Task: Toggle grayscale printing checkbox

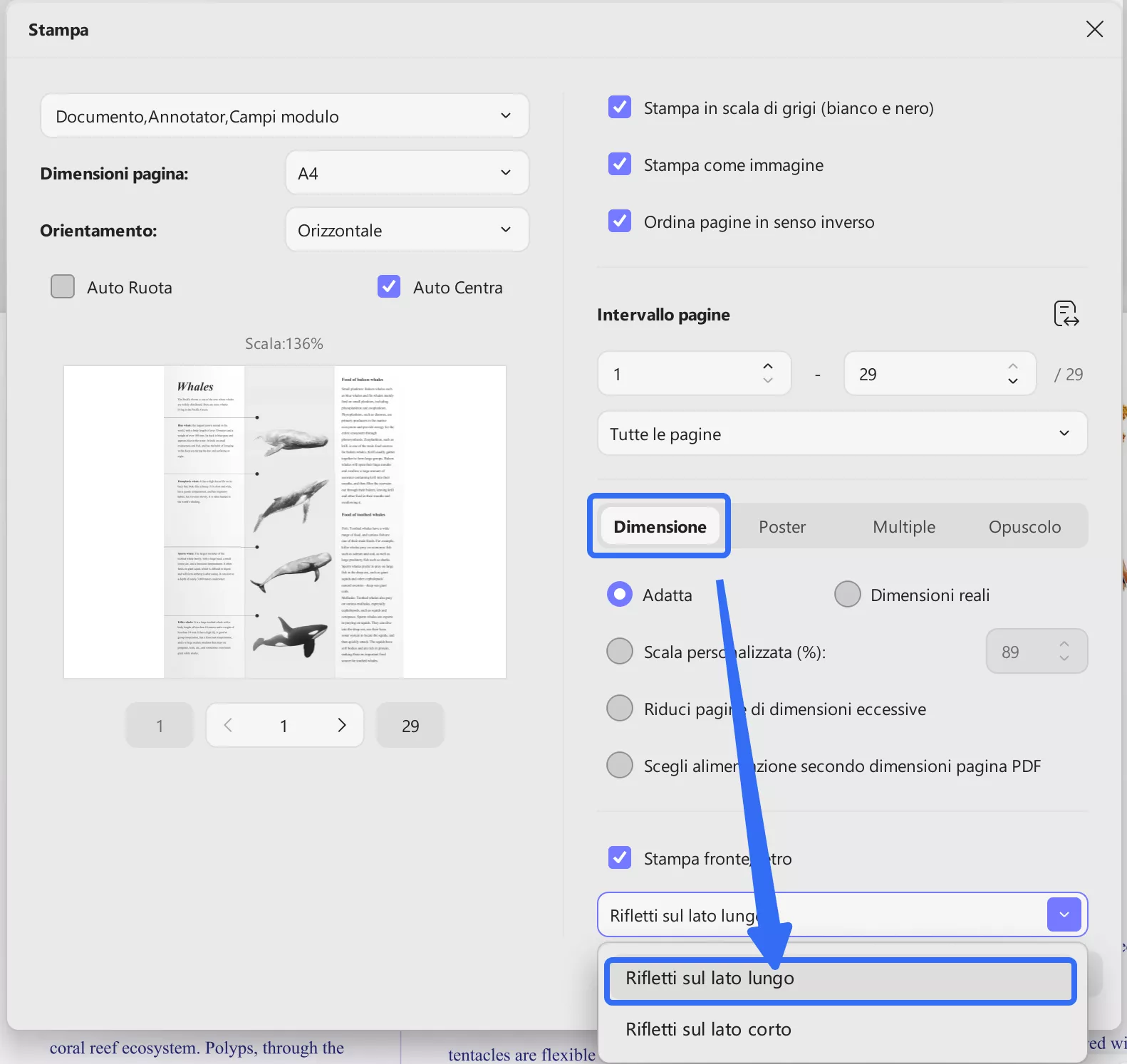Action: [x=620, y=108]
